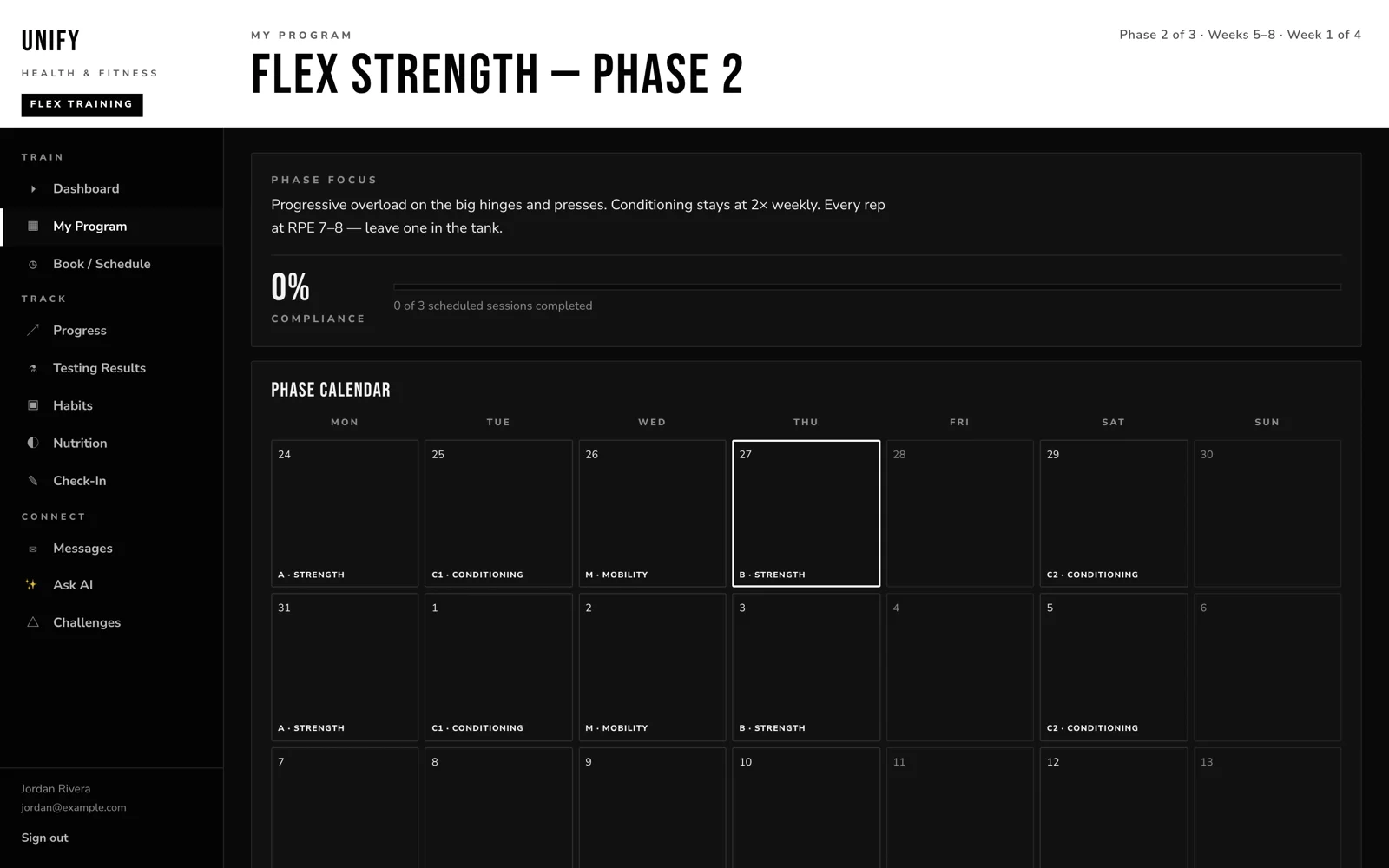
Task: Click the Habits square icon
Action: (33, 405)
